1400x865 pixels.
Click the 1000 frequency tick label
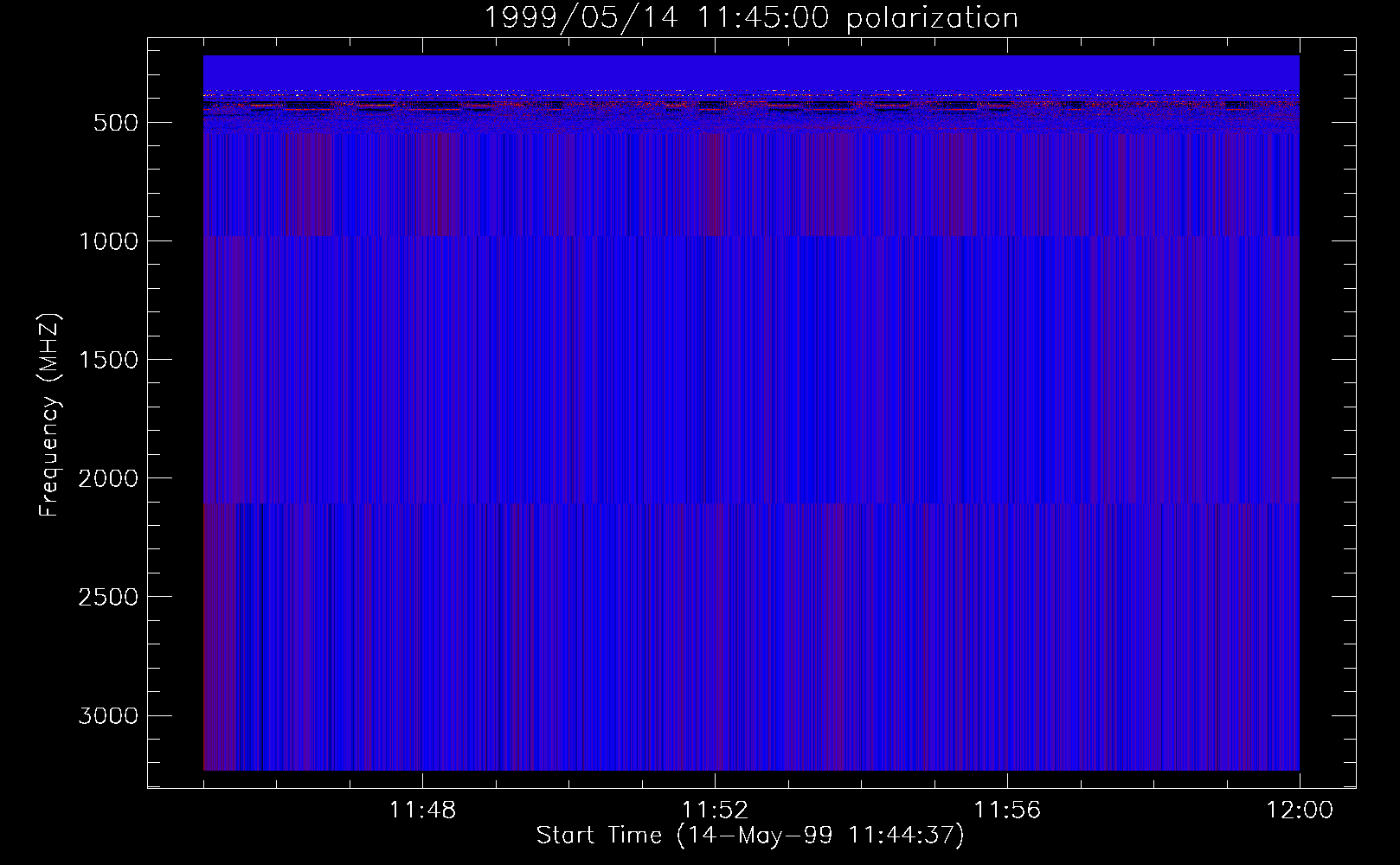tap(108, 241)
